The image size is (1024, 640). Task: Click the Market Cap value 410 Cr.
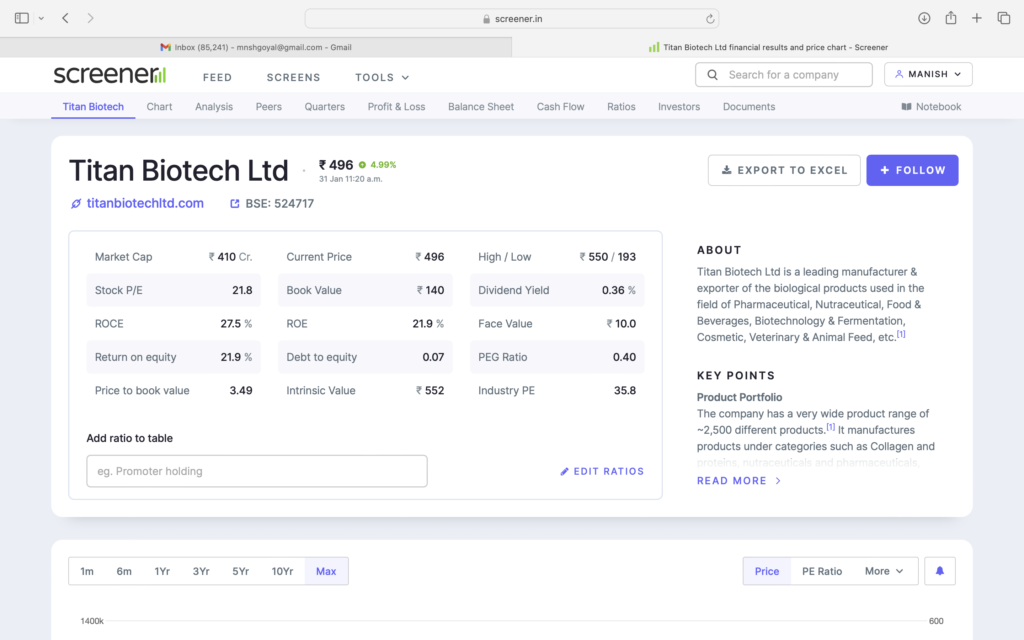click(231, 257)
